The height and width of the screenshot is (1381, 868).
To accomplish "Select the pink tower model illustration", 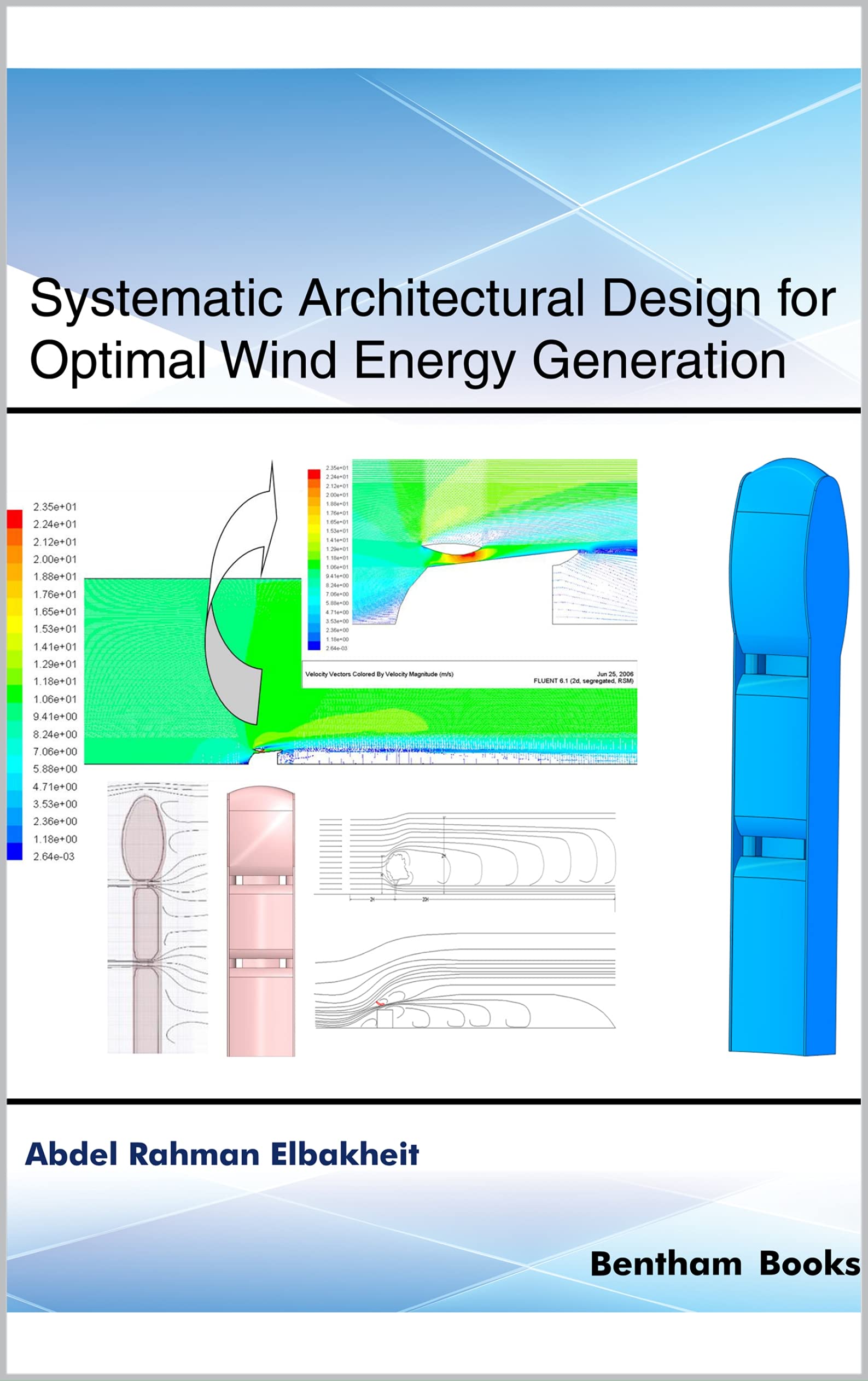I will pyautogui.click(x=261, y=921).
